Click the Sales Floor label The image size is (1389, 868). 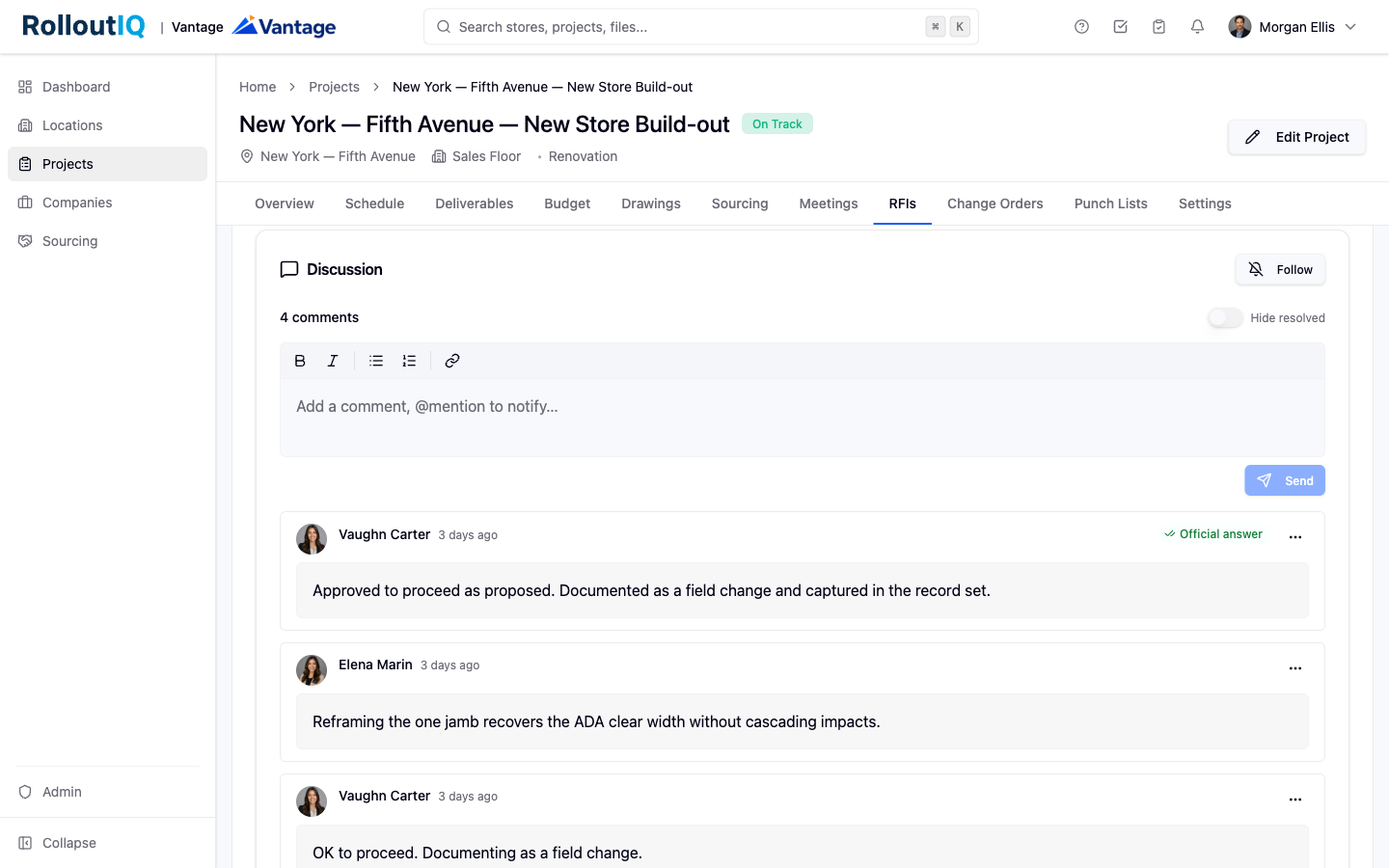486,156
